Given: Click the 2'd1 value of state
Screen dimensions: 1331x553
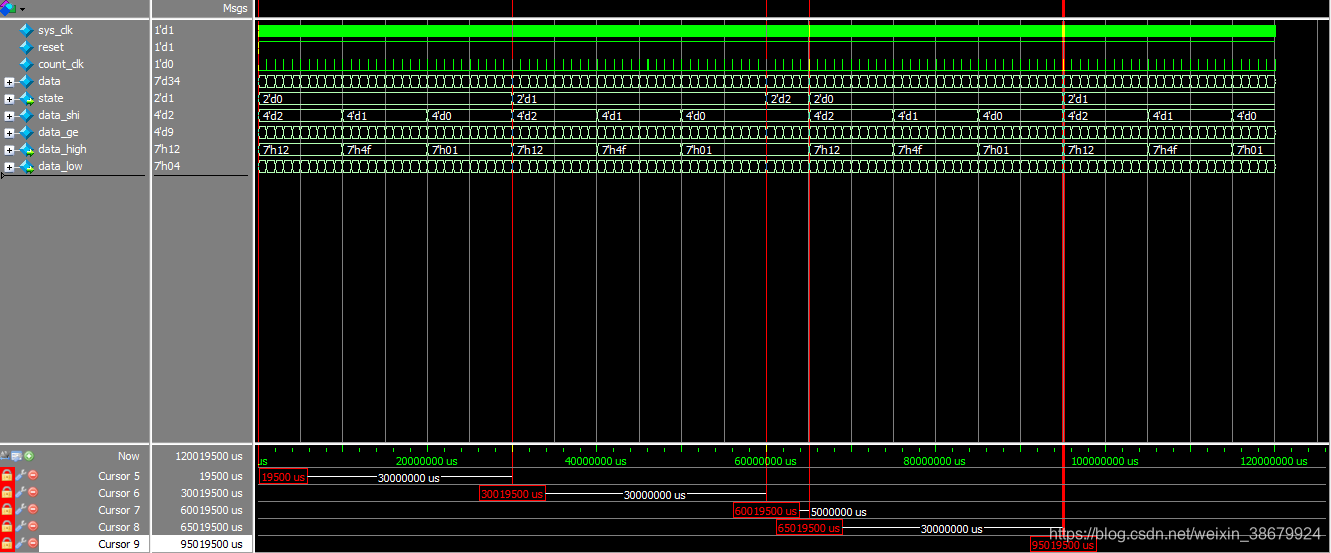Looking at the screenshot, I should (x=164, y=98).
